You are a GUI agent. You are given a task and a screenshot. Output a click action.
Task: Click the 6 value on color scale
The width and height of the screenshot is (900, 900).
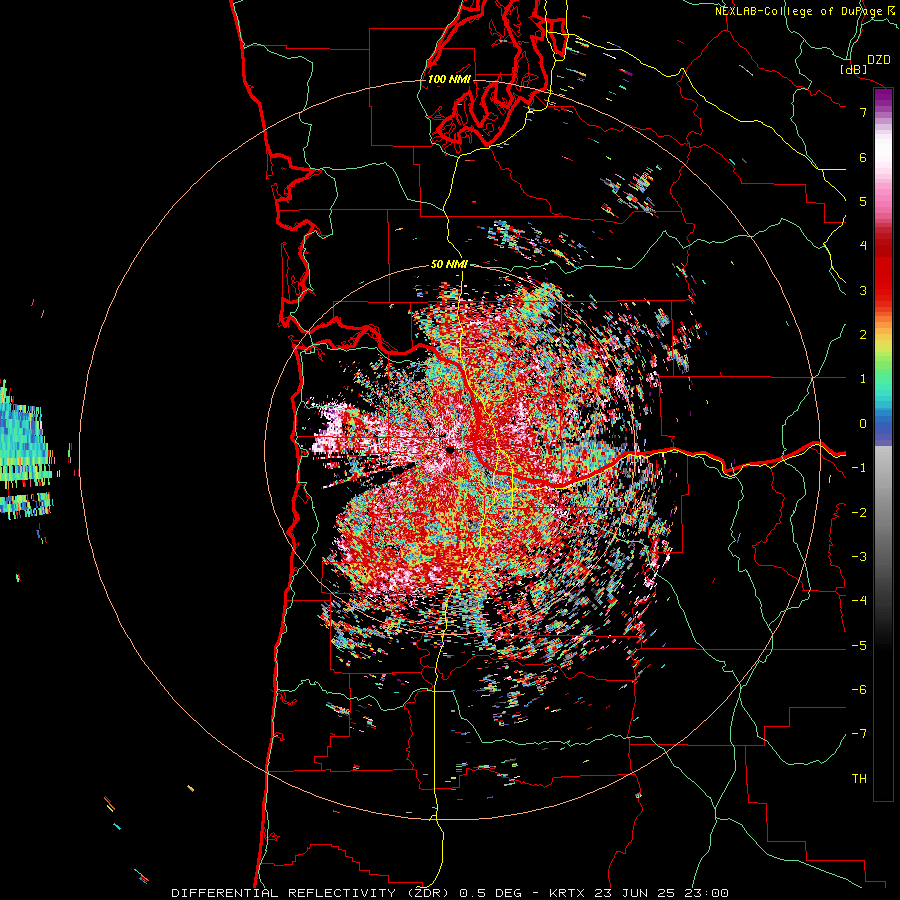point(863,157)
